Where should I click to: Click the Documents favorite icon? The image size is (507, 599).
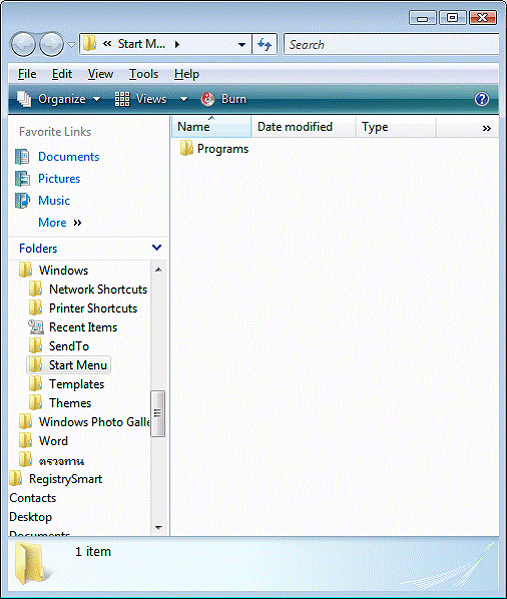[x=22, y=157]
